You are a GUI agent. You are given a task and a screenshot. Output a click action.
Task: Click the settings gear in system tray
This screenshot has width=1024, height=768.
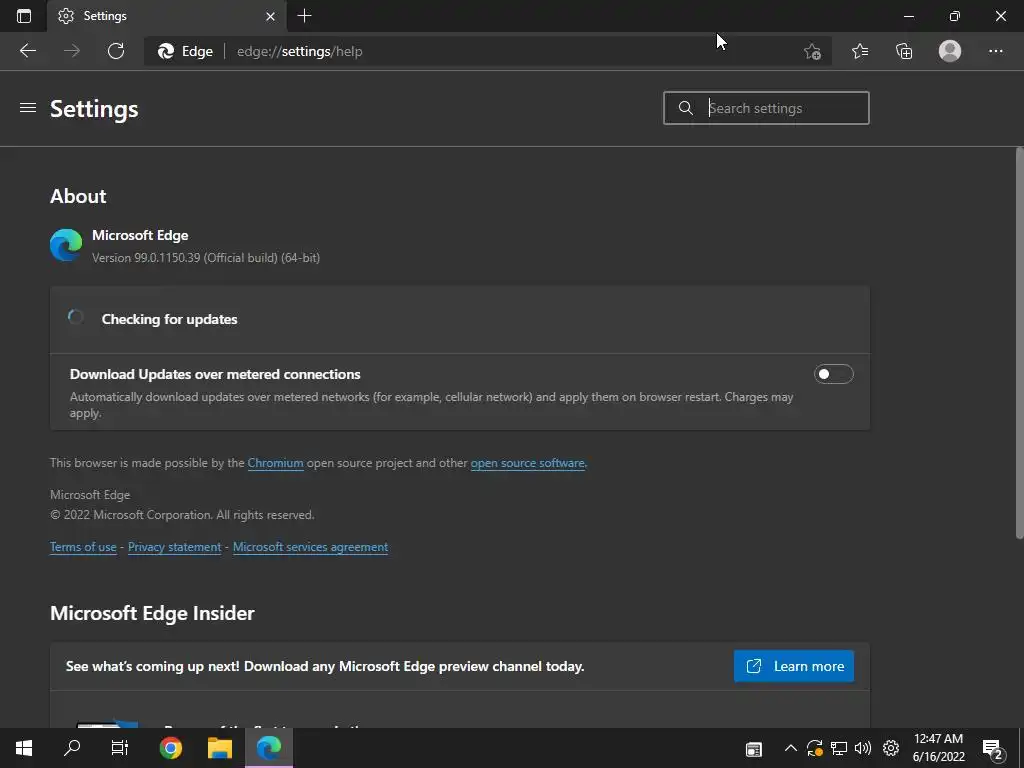tap(891, 748)
